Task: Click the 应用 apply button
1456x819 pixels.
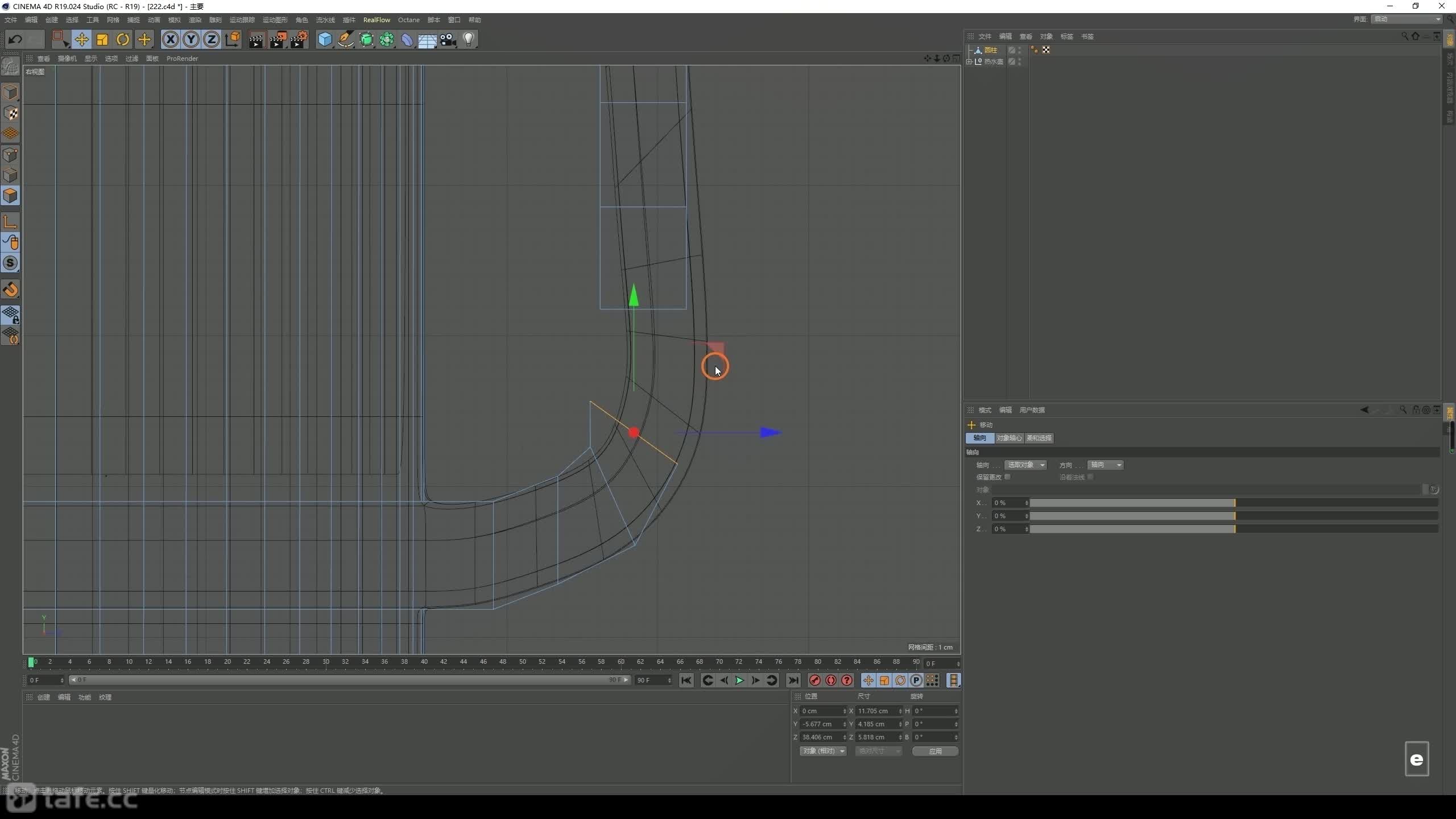Action: click(x=935, y=751)
